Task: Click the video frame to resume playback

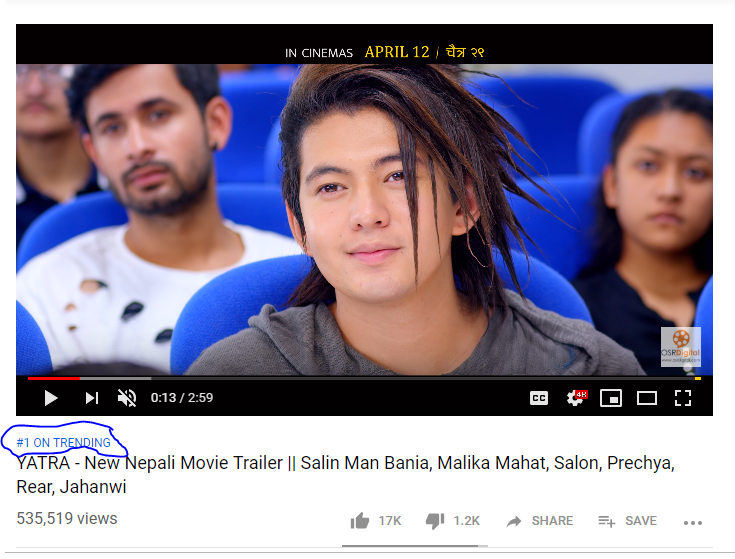Action: click(364, 220)
